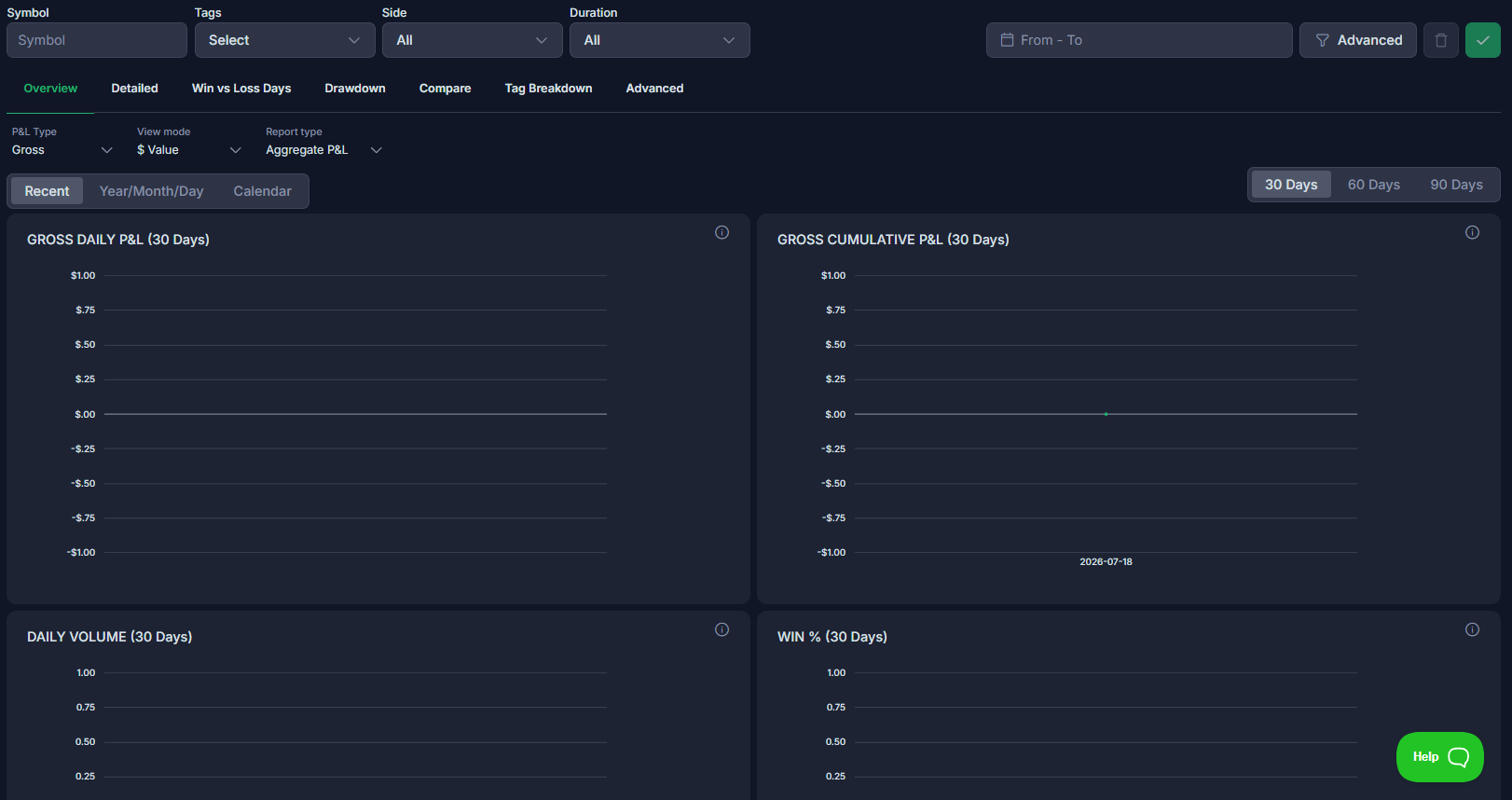Open the Advanced filter button
This screenshot has height=800, width=1512.
pos(1357,40)
